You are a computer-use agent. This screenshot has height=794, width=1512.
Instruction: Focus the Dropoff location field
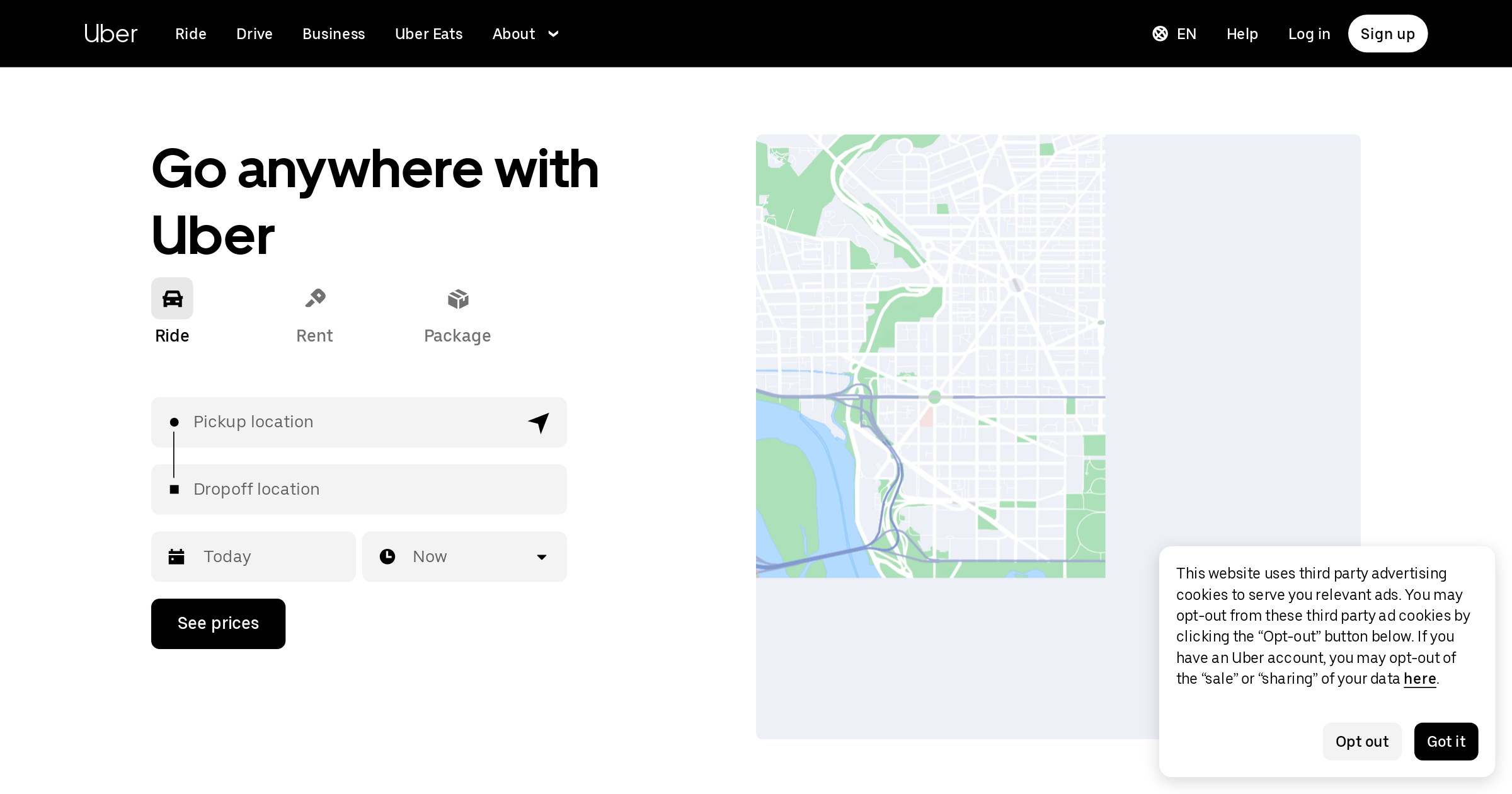pos(359,490)
